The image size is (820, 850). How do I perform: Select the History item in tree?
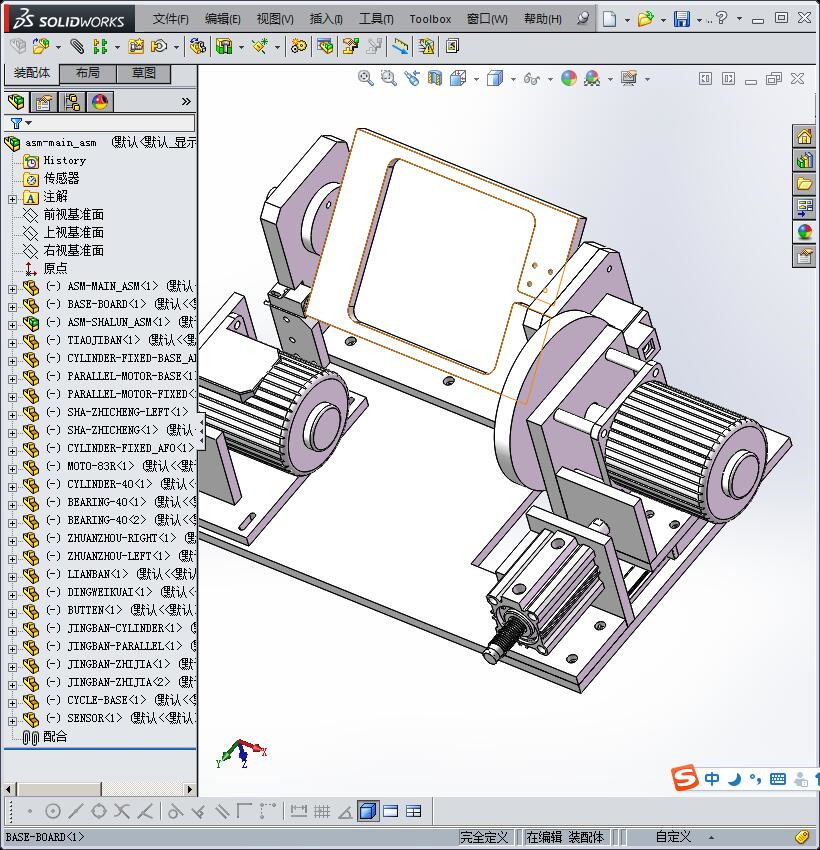64,160
